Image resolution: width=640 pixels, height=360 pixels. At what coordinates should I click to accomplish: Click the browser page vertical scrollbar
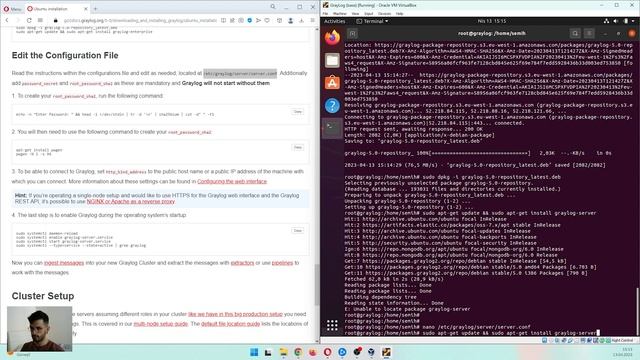[317, 284]
